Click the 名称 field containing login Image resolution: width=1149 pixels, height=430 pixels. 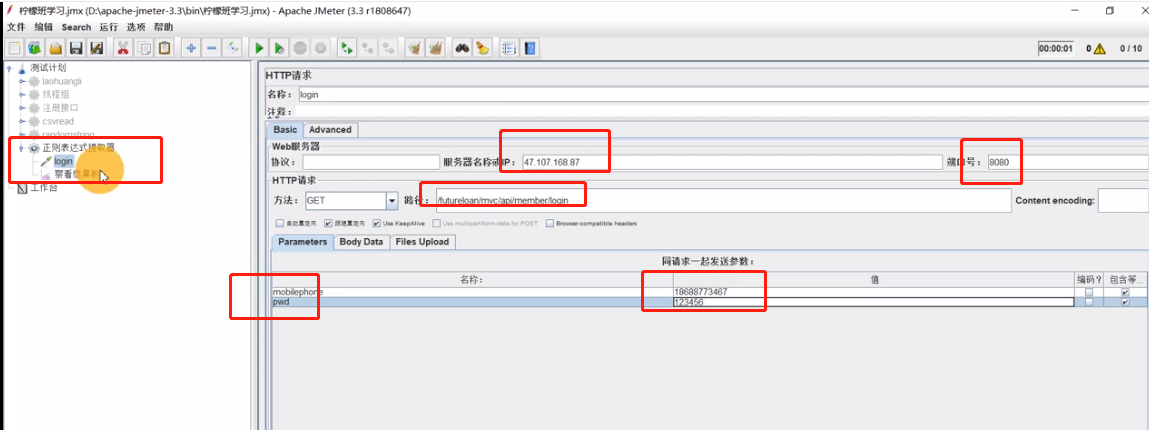click(x=722, y=94)
